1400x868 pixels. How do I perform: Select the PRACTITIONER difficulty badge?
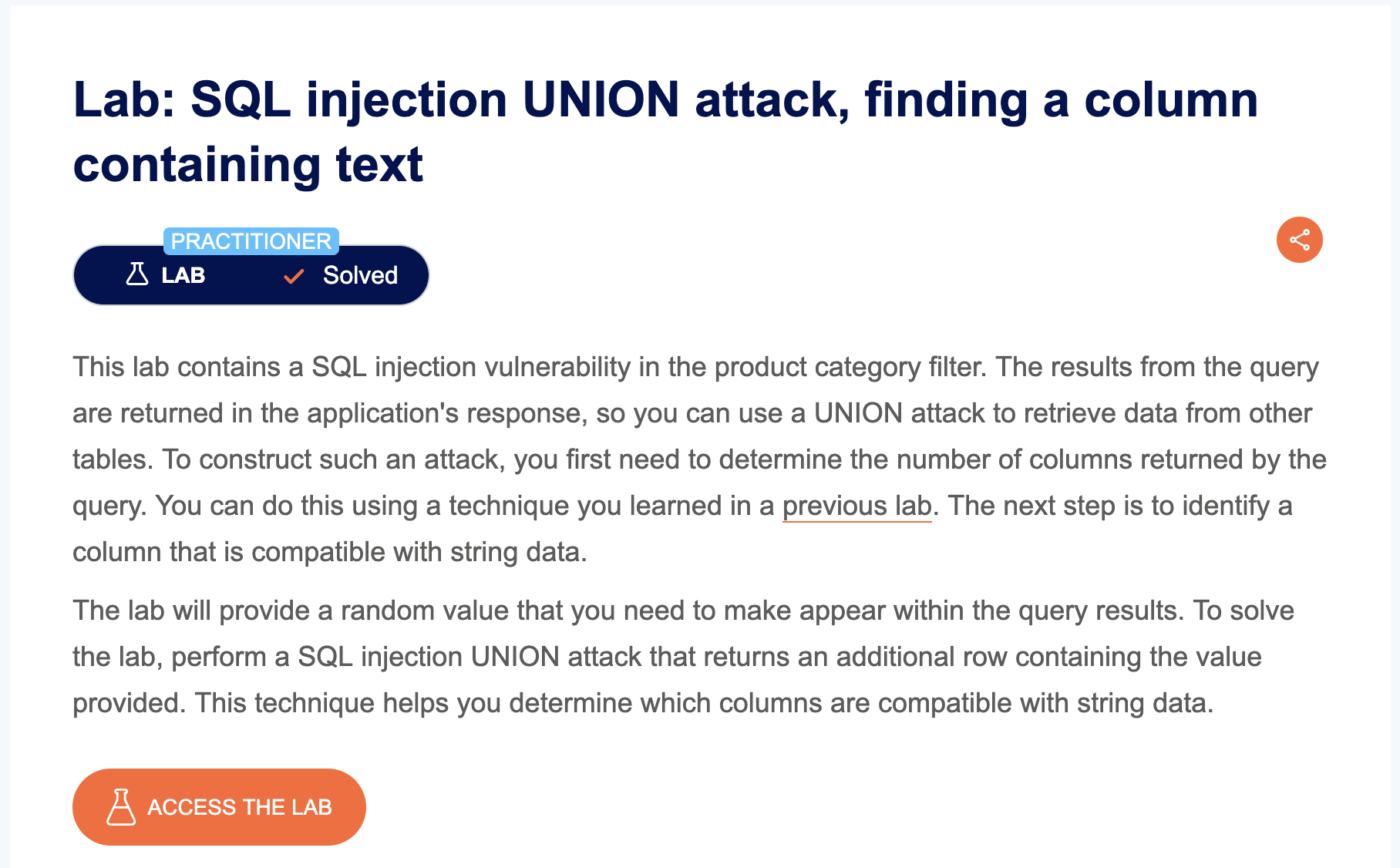pos(251,241)
